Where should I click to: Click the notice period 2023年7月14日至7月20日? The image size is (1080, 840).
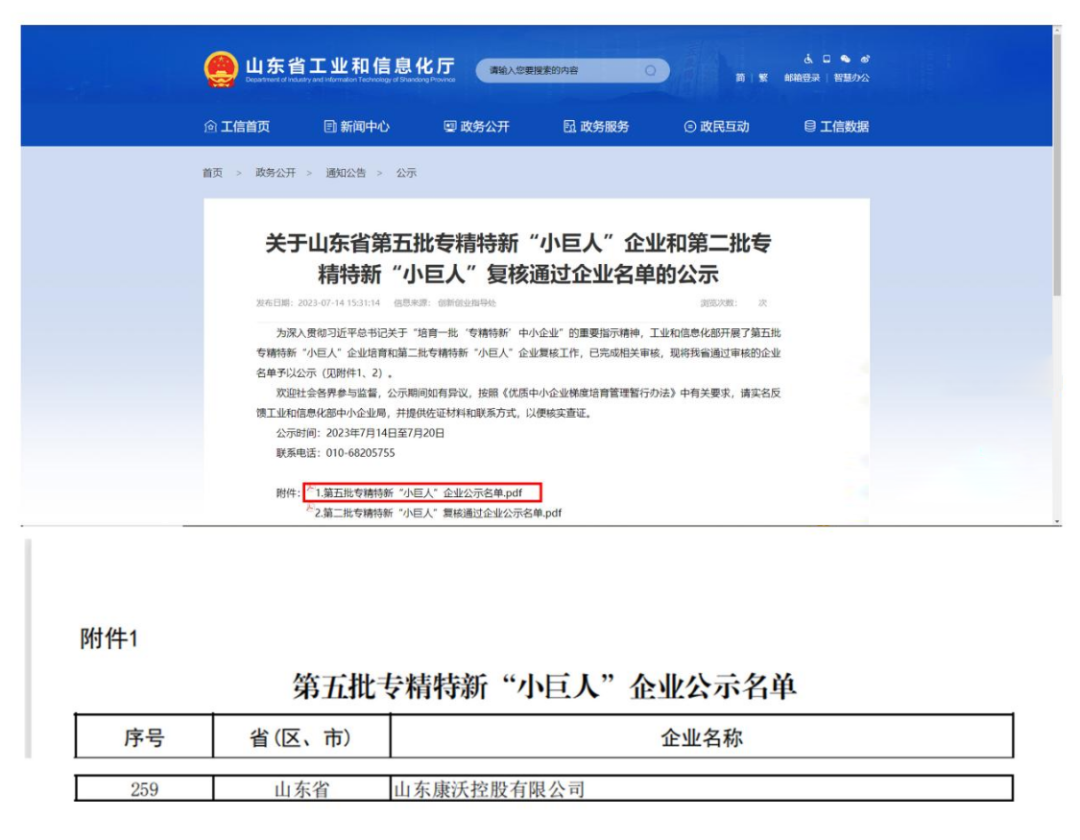385,433
